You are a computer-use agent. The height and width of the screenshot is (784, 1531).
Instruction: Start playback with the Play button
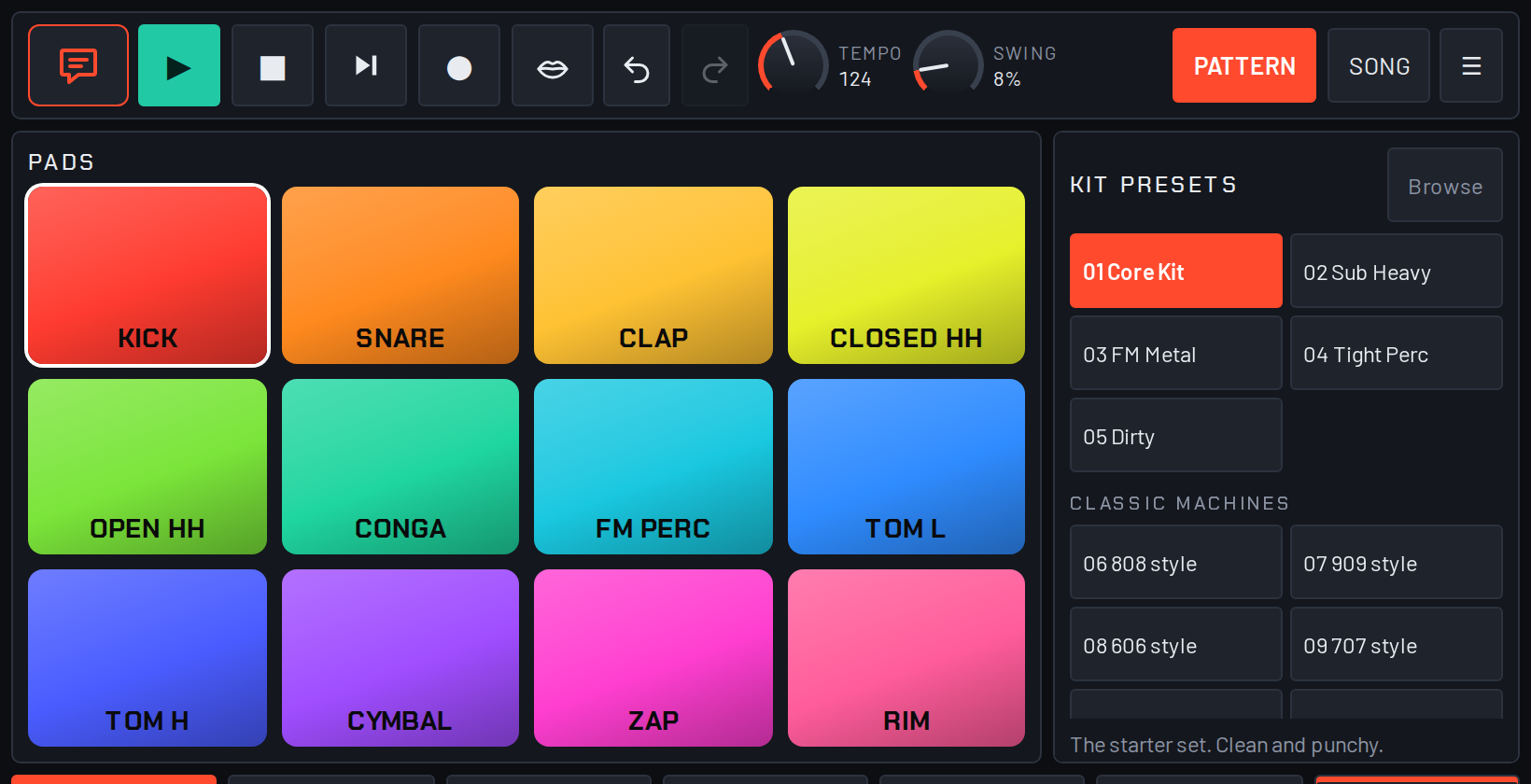tap(179, 65)
